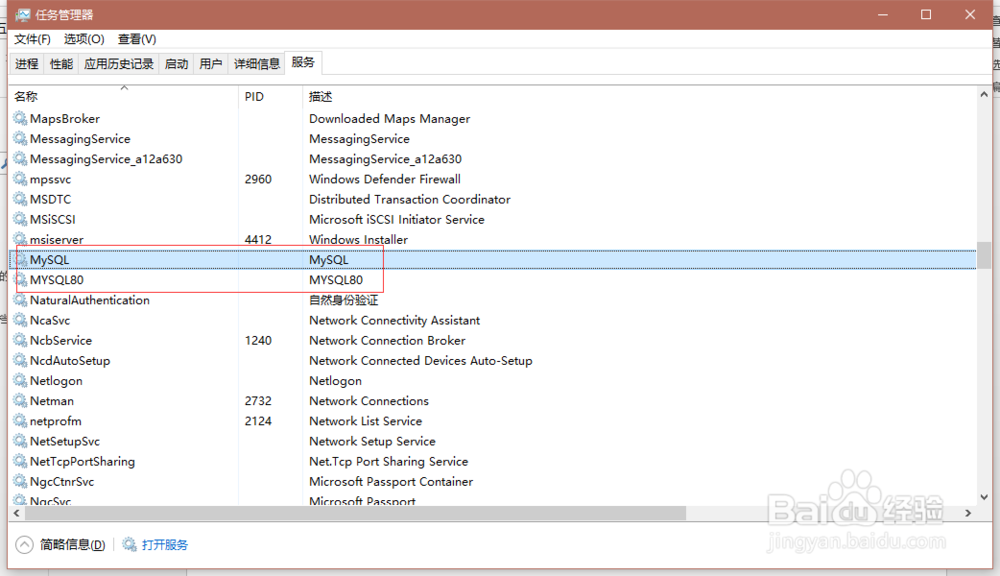Image resolution: width=1000 pixels, height=576 pixels.
Task: Click the gear icon beside 打开服务
Action: (x=129, y=544)
